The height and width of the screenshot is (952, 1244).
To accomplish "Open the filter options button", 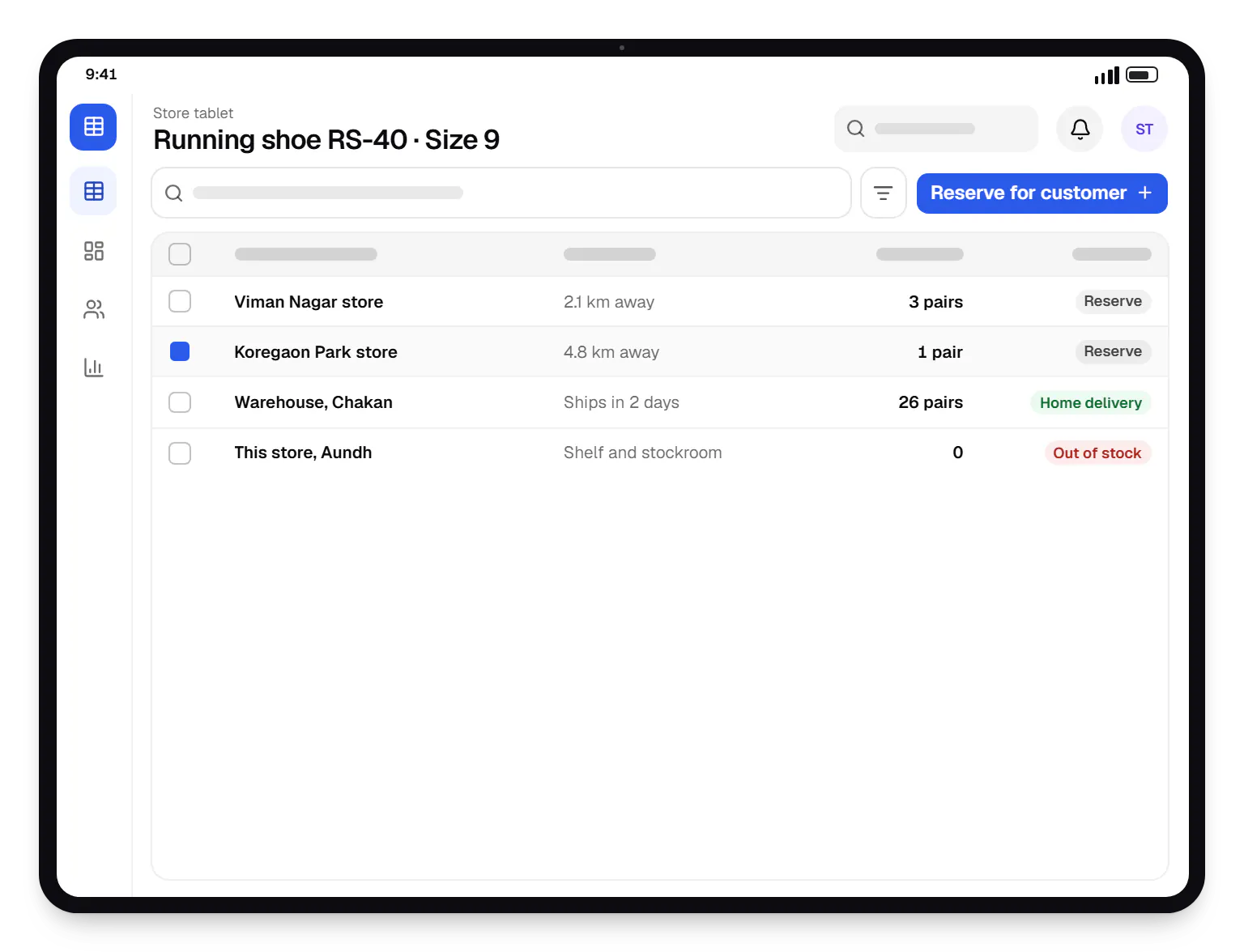I will [x=883, y=193].
